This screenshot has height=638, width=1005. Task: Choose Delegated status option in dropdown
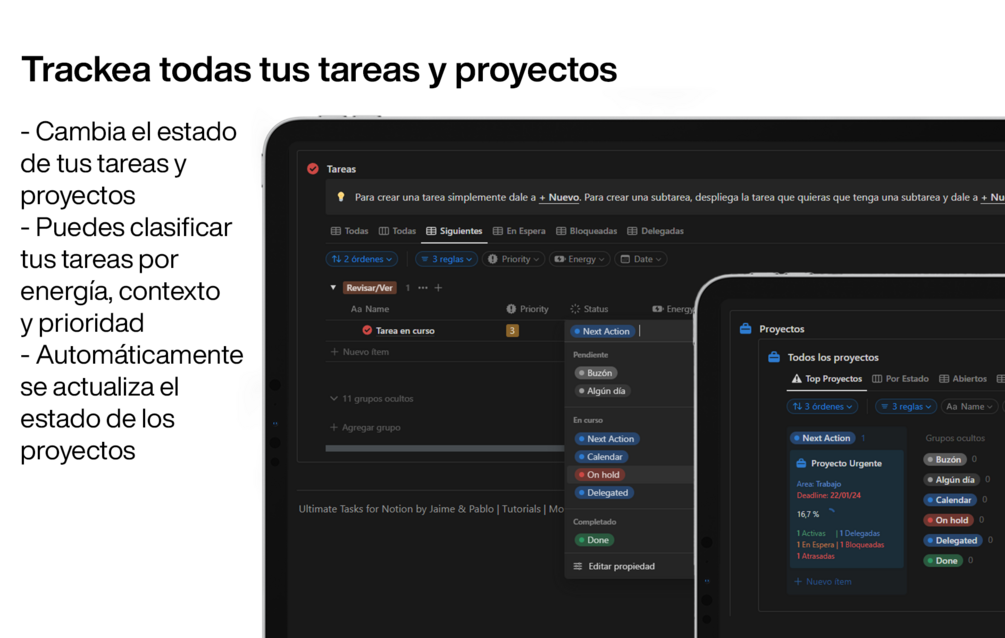pyautogui.click(x=603, y=492)
